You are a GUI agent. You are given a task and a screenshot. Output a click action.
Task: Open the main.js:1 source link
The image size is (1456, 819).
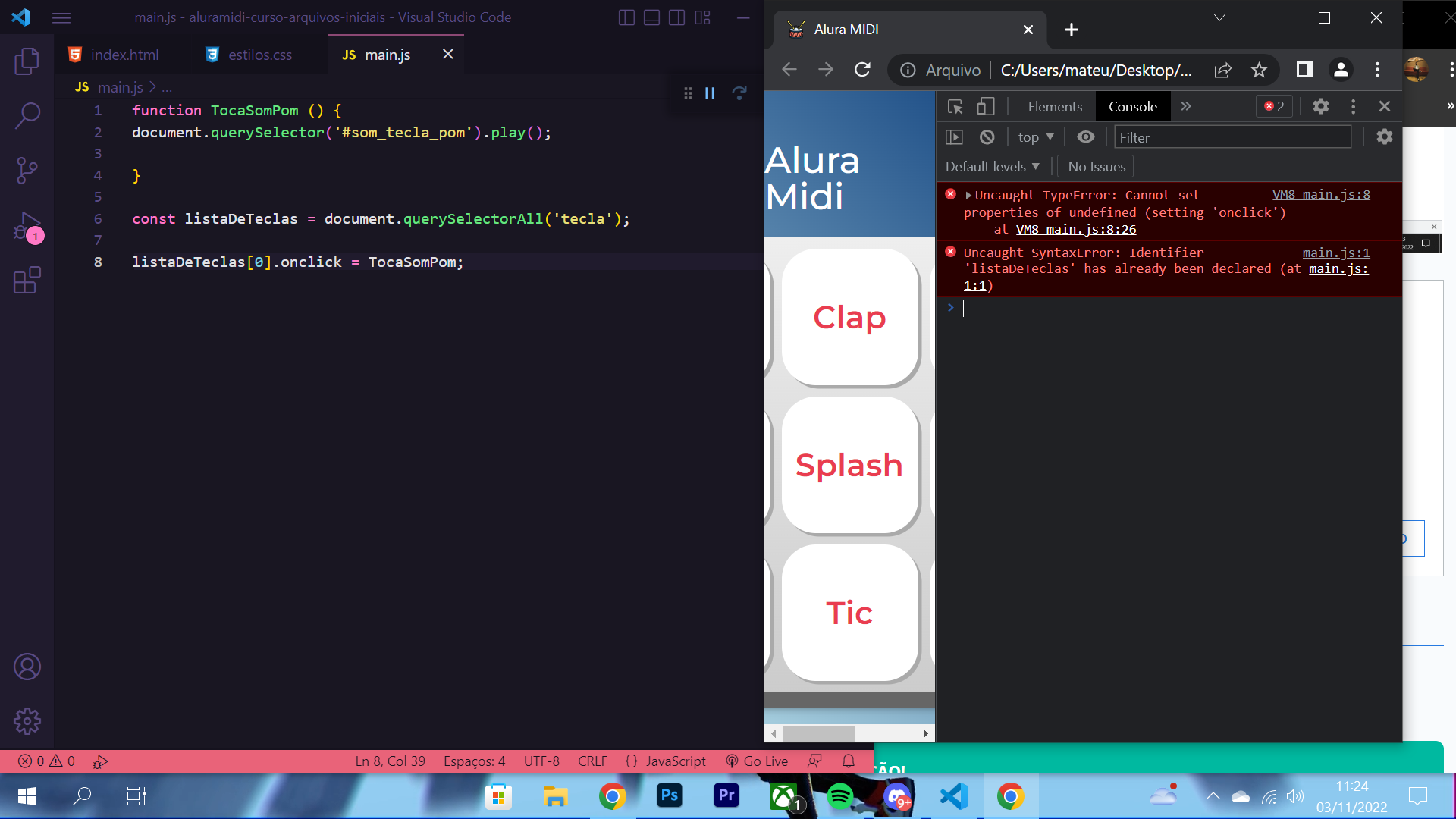click(1336, 253)
